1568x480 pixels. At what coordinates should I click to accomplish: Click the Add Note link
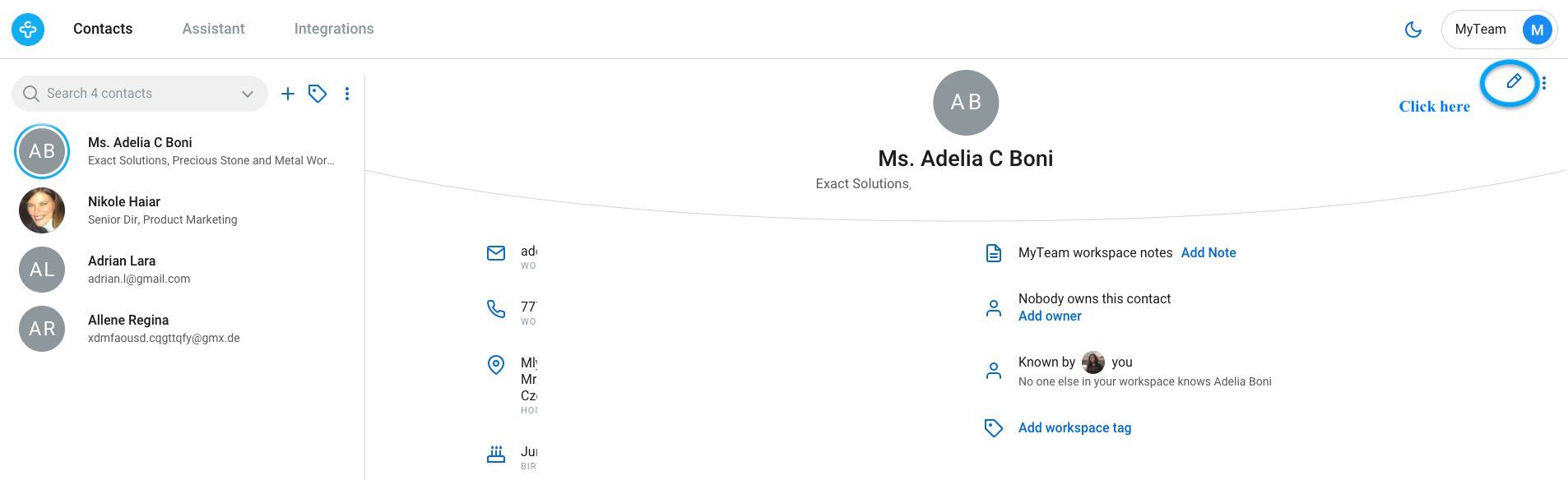click(x=1208, y=252)
